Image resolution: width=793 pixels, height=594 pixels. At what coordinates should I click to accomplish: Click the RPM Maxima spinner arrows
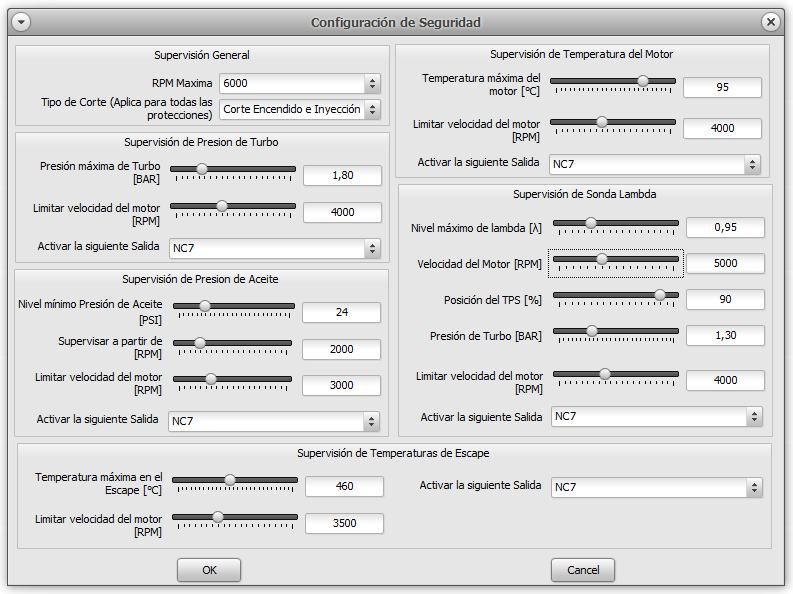(x=373, y=84)
